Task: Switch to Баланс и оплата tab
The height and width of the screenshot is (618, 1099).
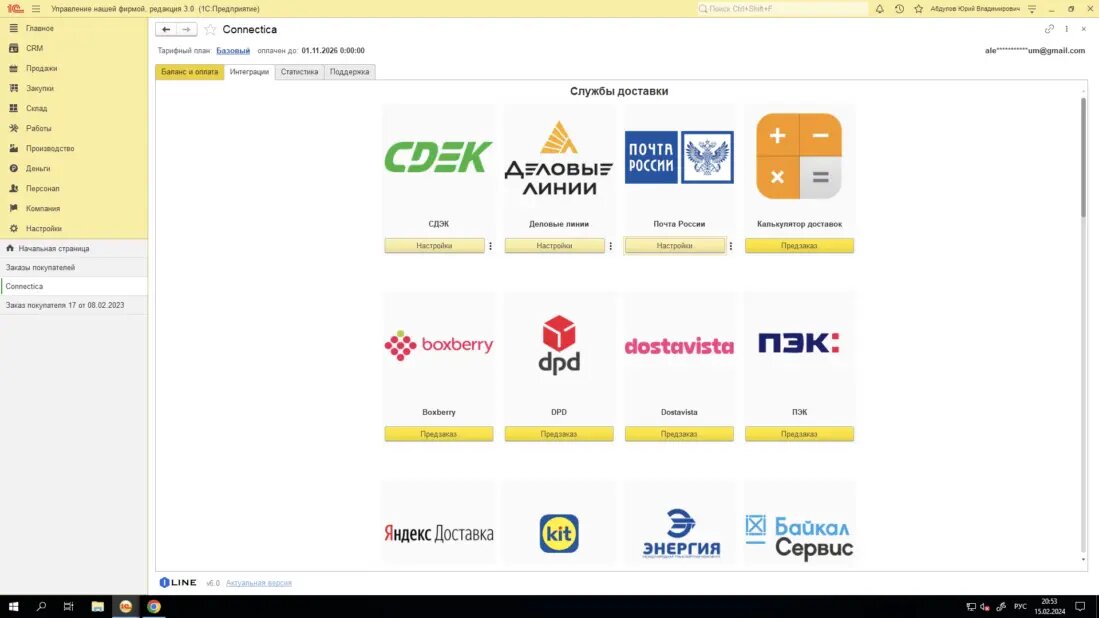Action: coord(189,71)
